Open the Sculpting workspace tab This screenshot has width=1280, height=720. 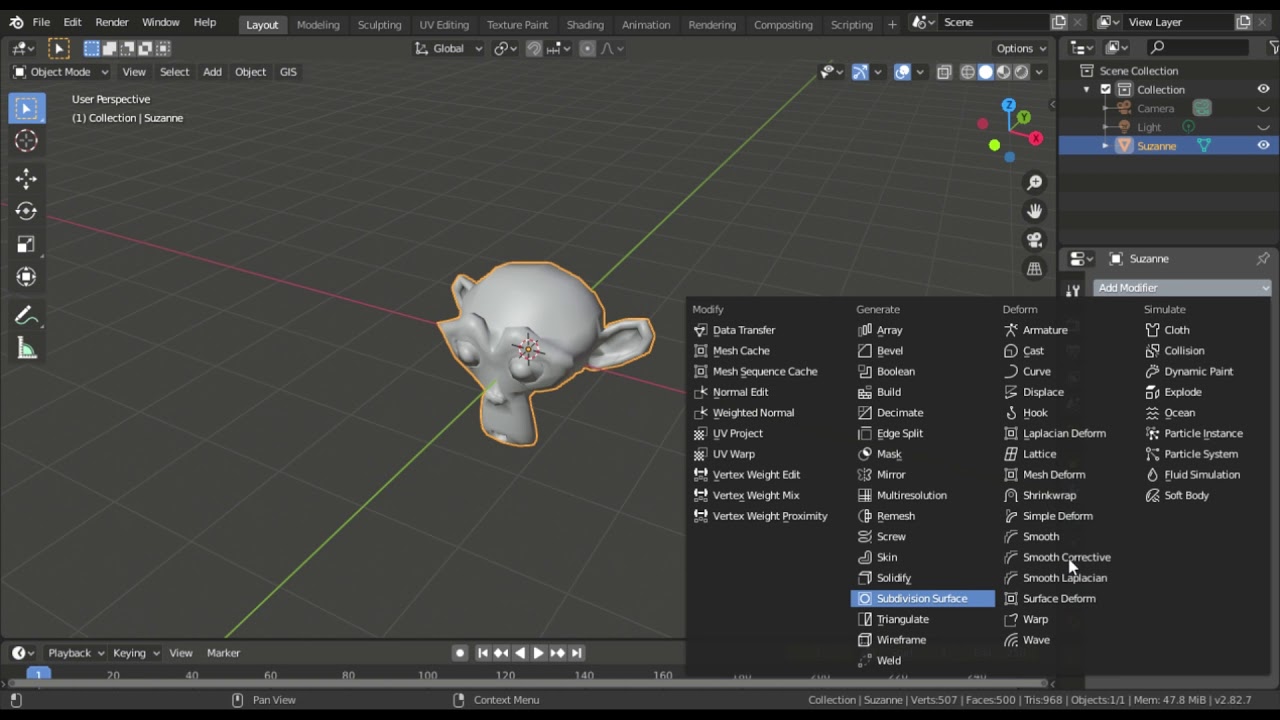(379, 24)
